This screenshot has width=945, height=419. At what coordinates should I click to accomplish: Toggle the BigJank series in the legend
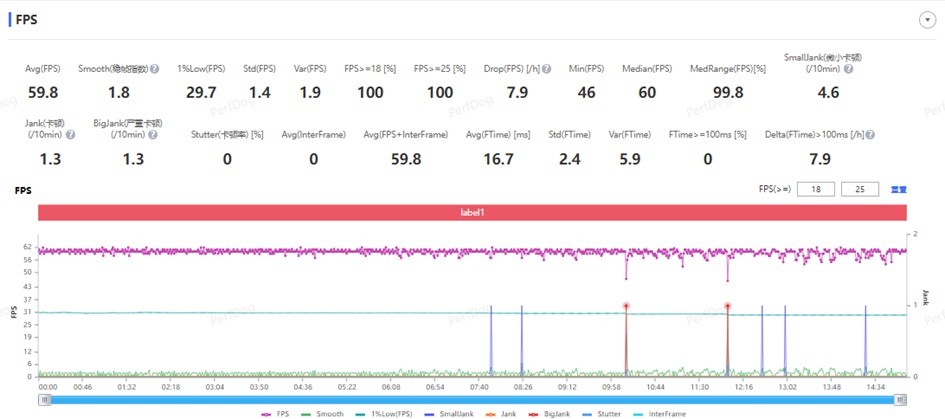[548, 414]
